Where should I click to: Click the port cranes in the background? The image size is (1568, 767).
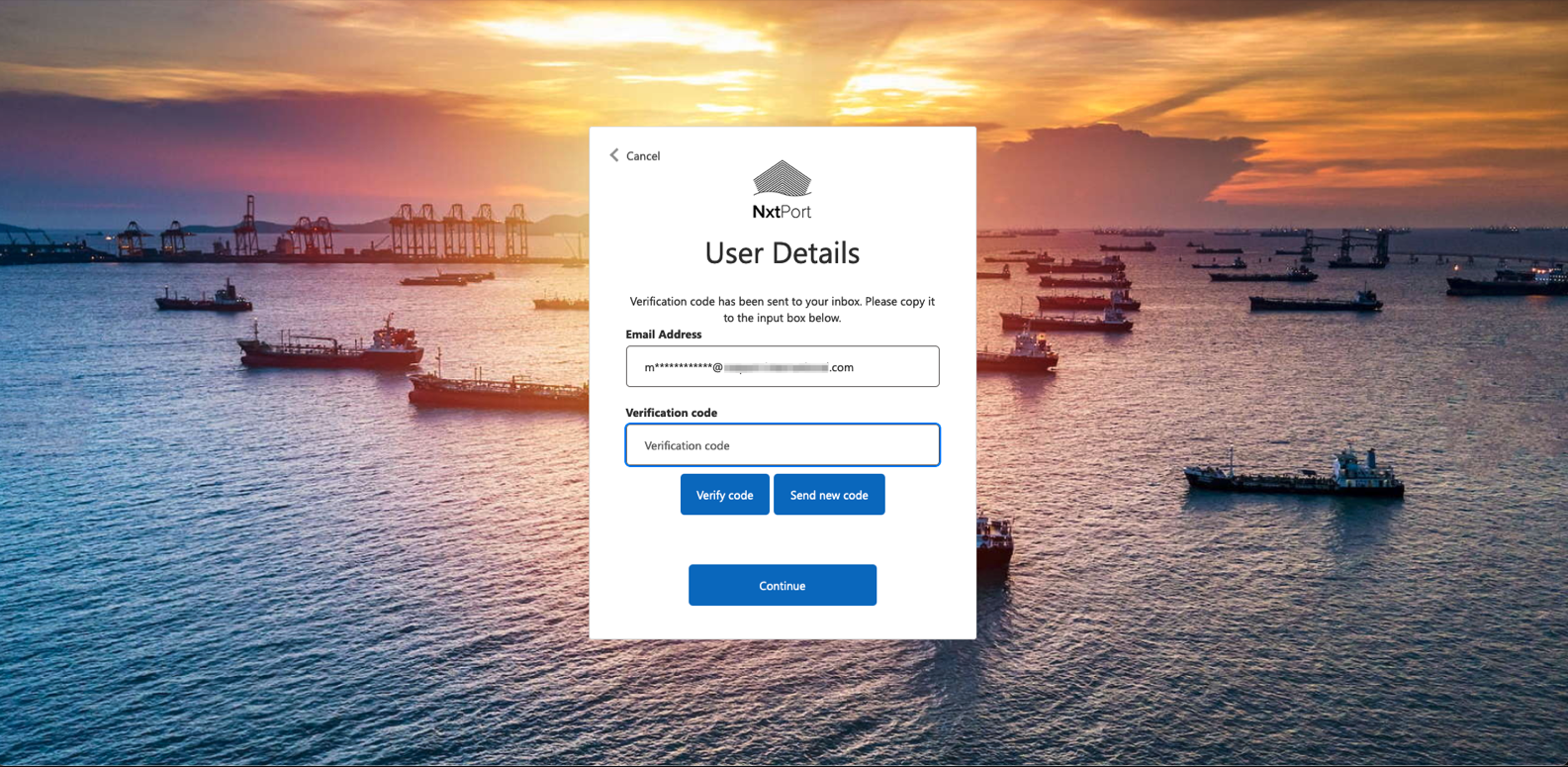tap(455, 230)
